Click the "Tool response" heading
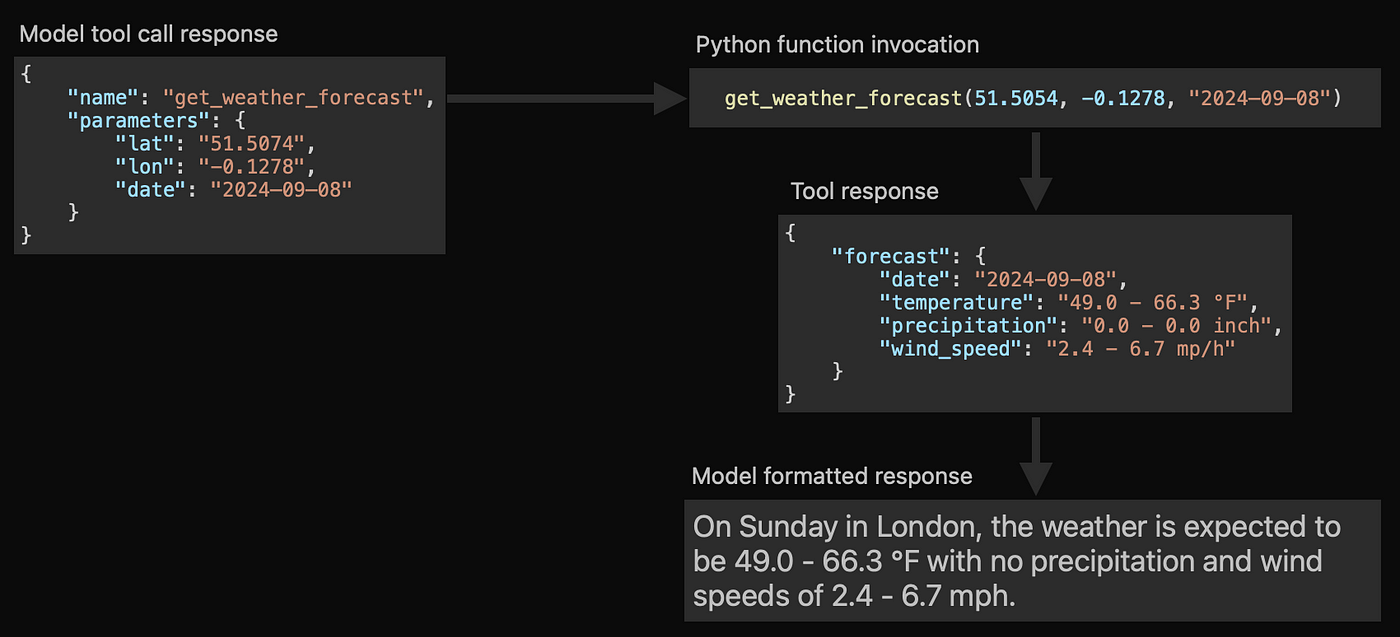Screen dimensions: 1400x637 (864, 191)
